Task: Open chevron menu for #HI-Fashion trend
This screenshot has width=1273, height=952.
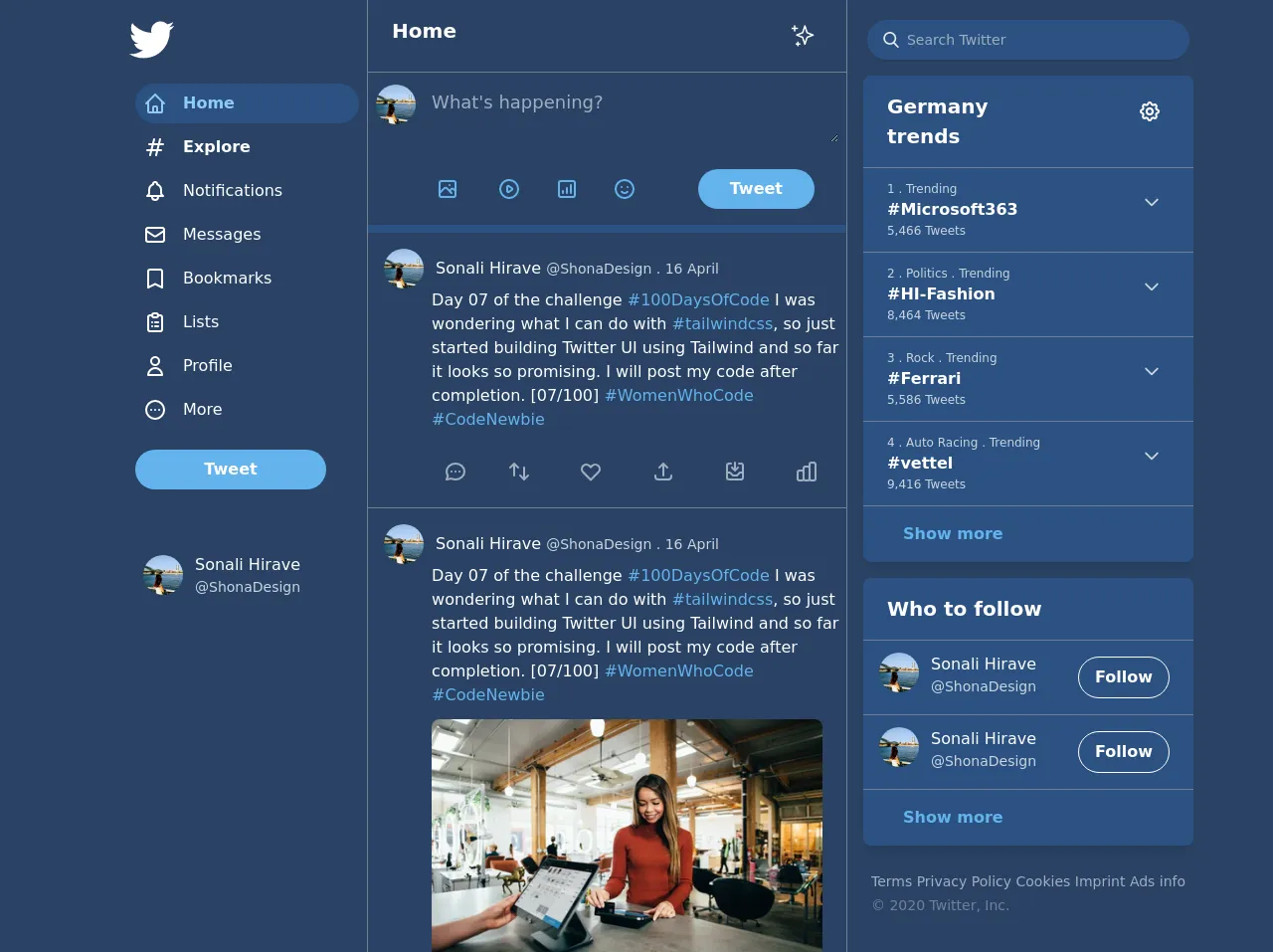Action: tap(1152, 287)
